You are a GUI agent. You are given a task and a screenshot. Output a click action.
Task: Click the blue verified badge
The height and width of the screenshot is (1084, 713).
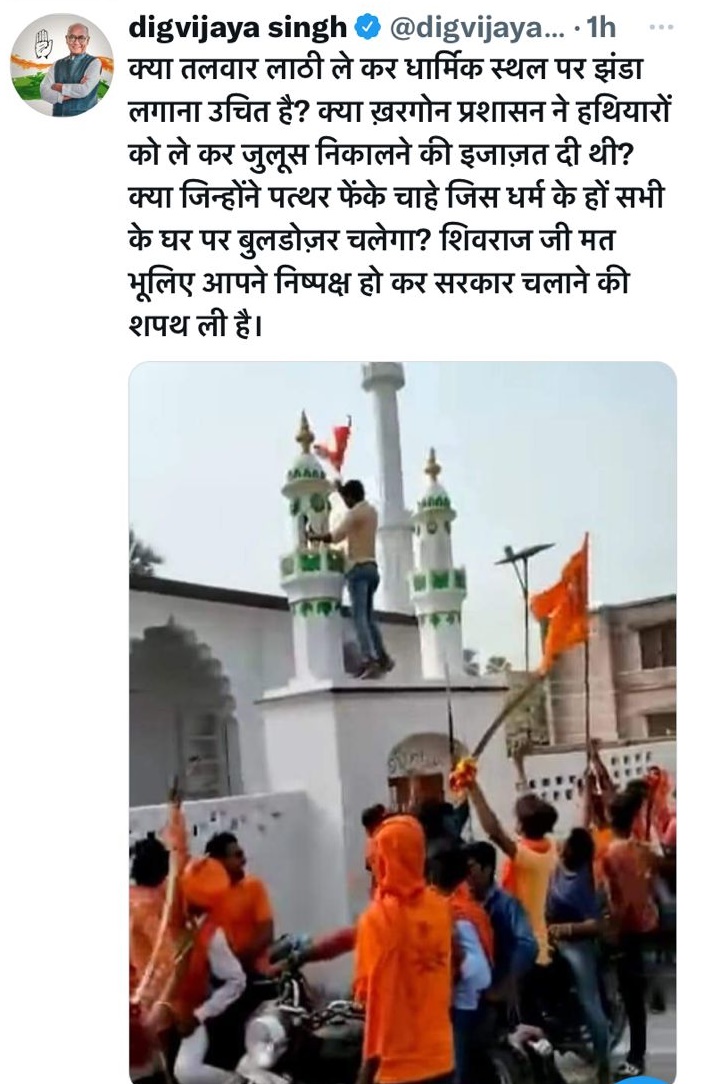coord(367,28)
